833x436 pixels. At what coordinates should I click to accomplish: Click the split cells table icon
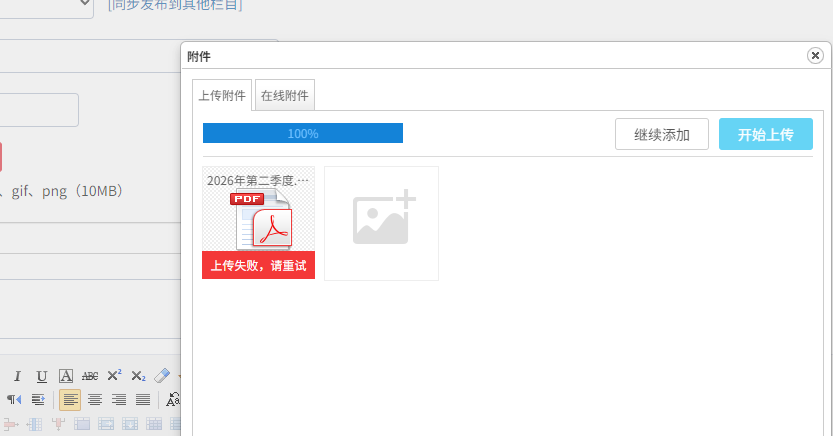154,424
